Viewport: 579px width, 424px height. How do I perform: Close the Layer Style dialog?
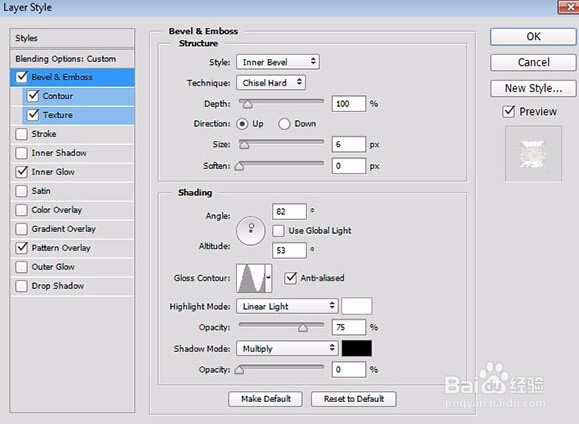point(568,7)
